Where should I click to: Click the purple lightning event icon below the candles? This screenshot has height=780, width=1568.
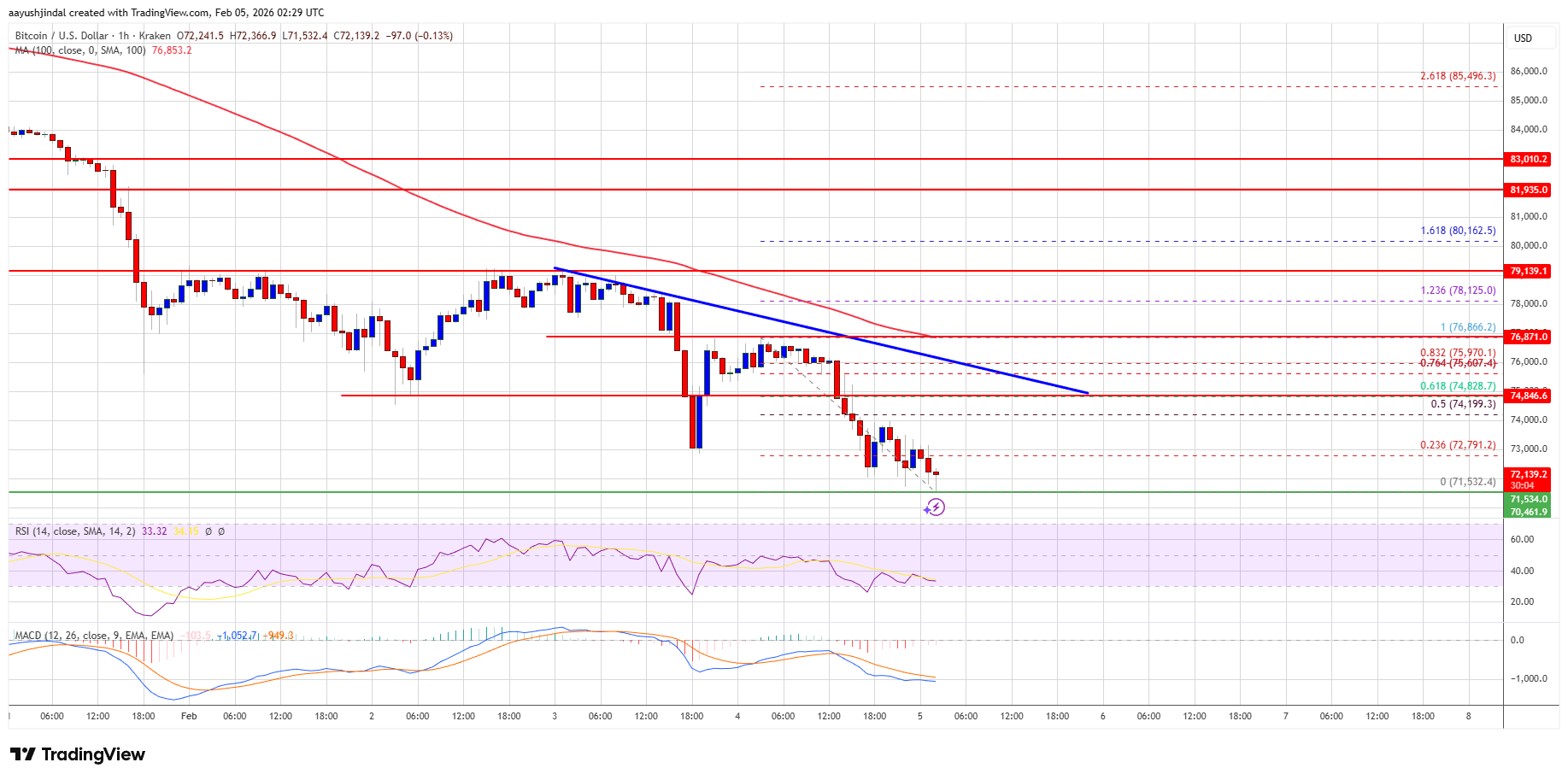(934, 508)
